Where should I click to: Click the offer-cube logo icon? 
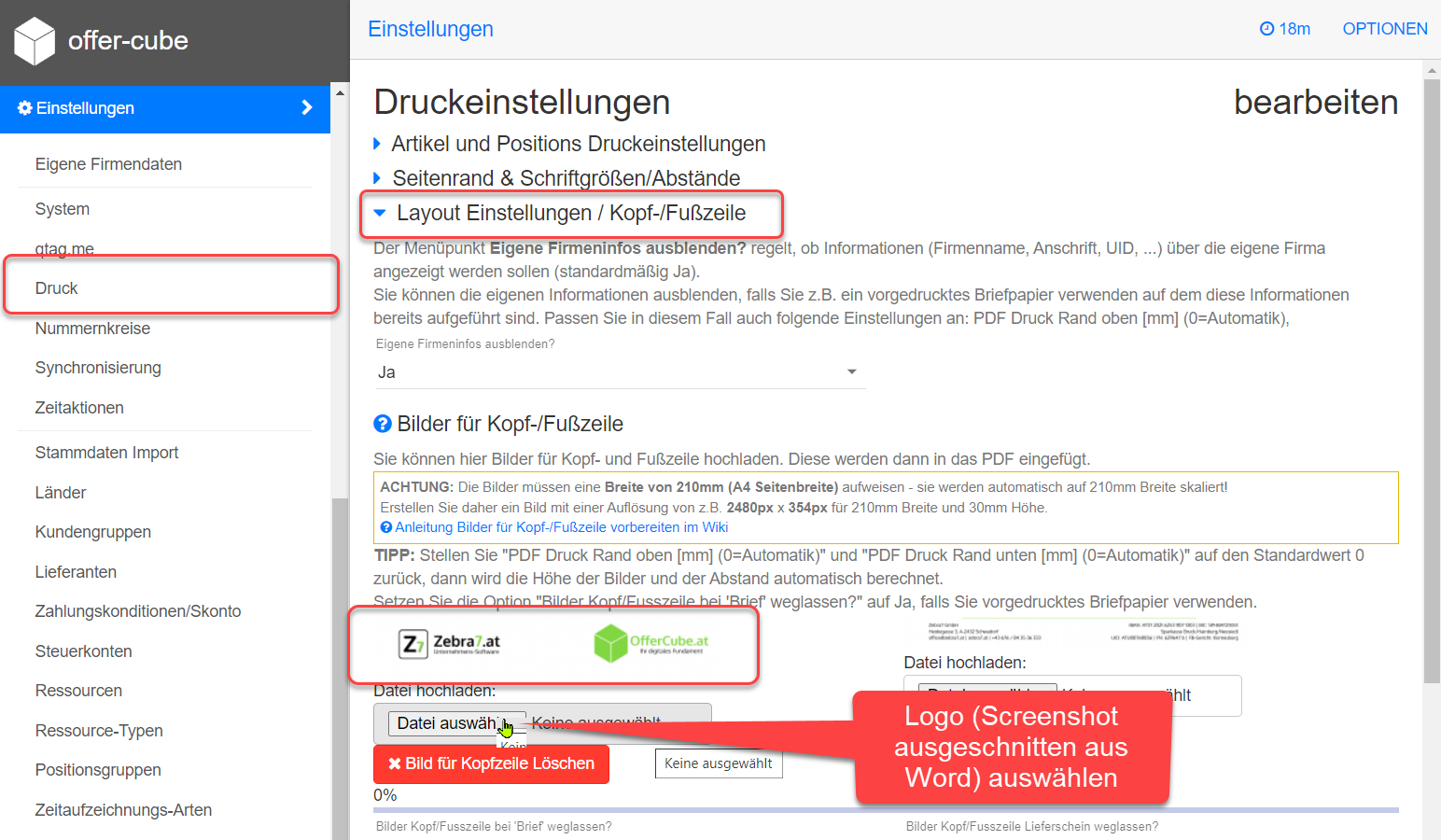[x=35, y=41]
